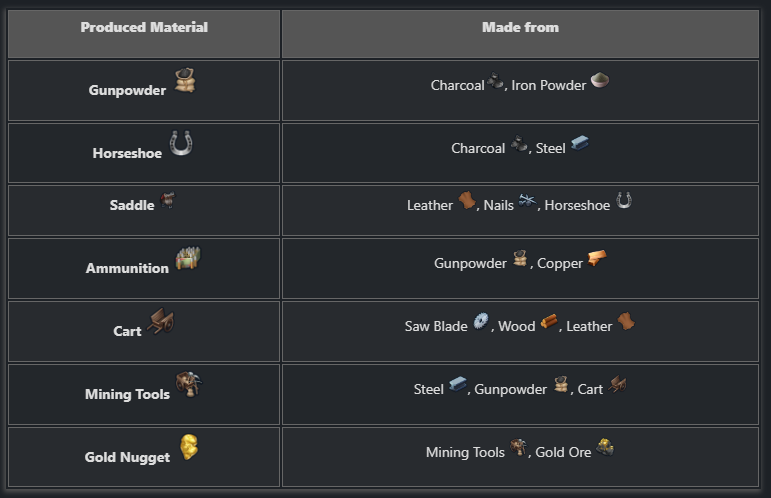This screenshot has height=498, width=771.
Task: Click the Leather icon in Saddle recipe
Action: (x=467, y=200)
